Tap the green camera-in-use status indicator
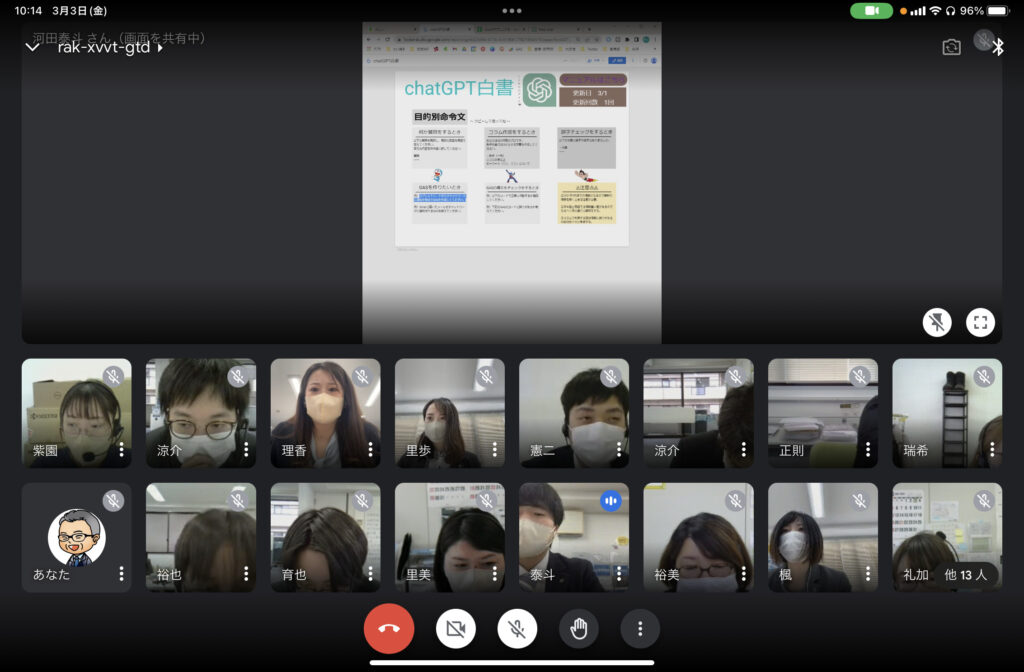The width and height of the screenshot is (1024, 672). coord(871,10)
